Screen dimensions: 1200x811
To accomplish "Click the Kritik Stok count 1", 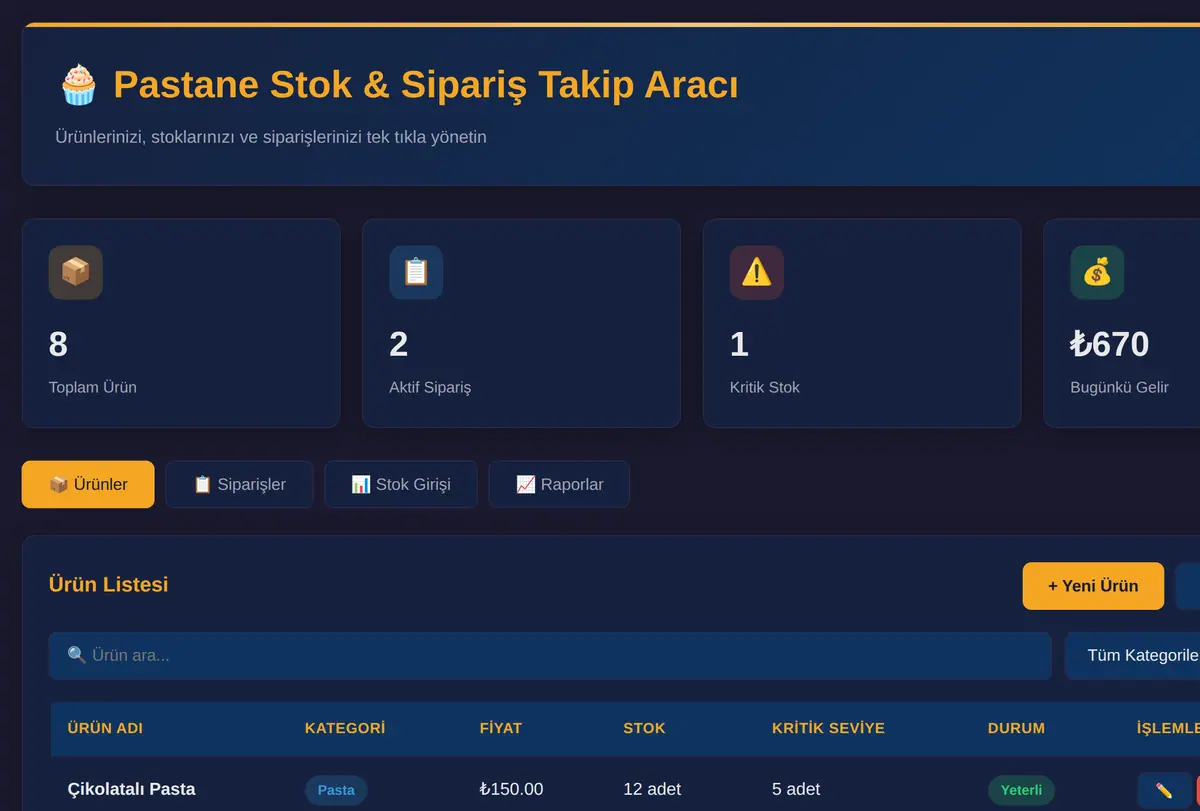I will pyautogui.click(x=739, y=344).
